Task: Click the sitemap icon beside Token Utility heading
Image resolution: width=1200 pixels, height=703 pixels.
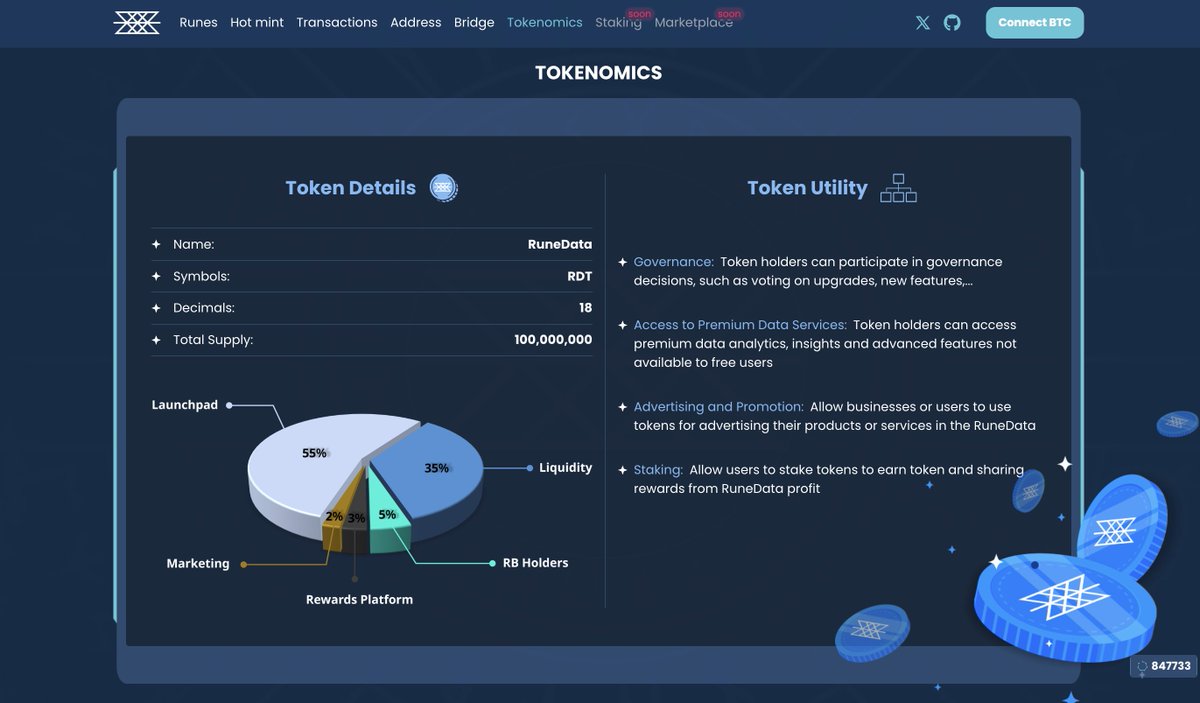Action: coord(898,188)
